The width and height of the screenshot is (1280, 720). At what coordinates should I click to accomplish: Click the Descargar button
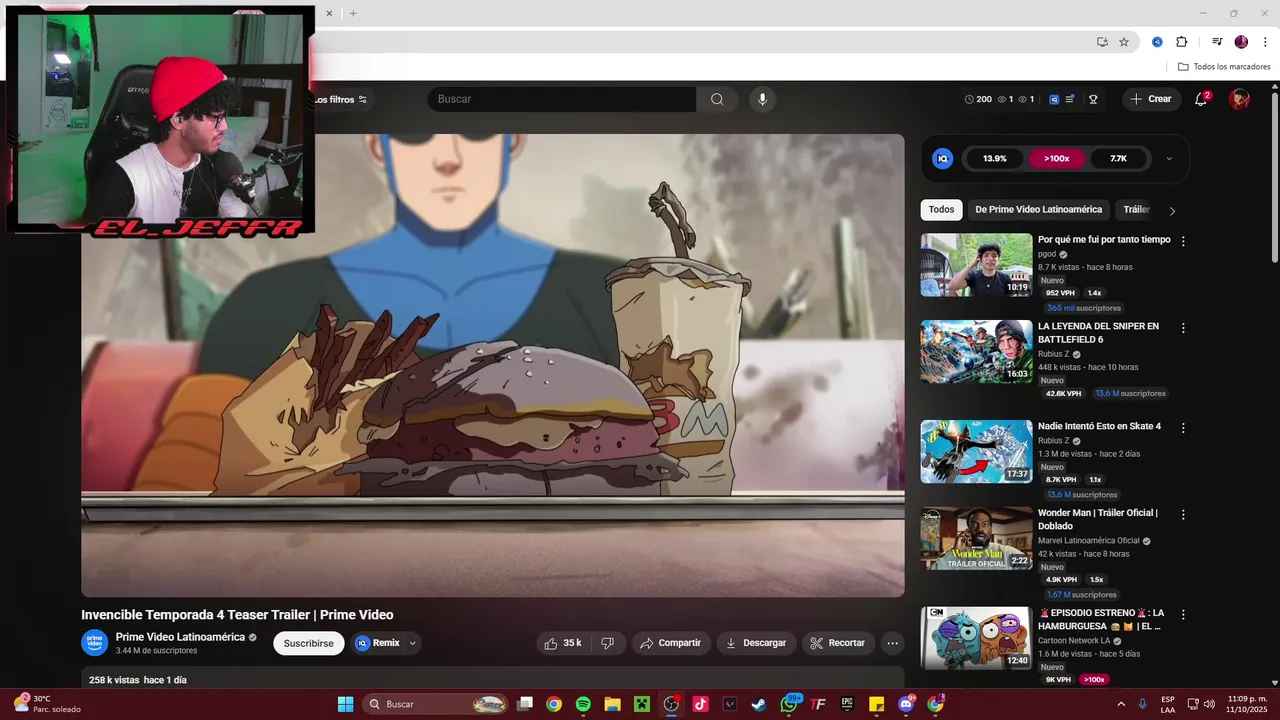click(x=756, y=643)
